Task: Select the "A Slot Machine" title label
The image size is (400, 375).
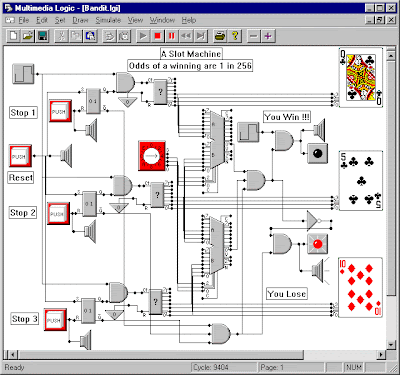Action: (191, 54)
